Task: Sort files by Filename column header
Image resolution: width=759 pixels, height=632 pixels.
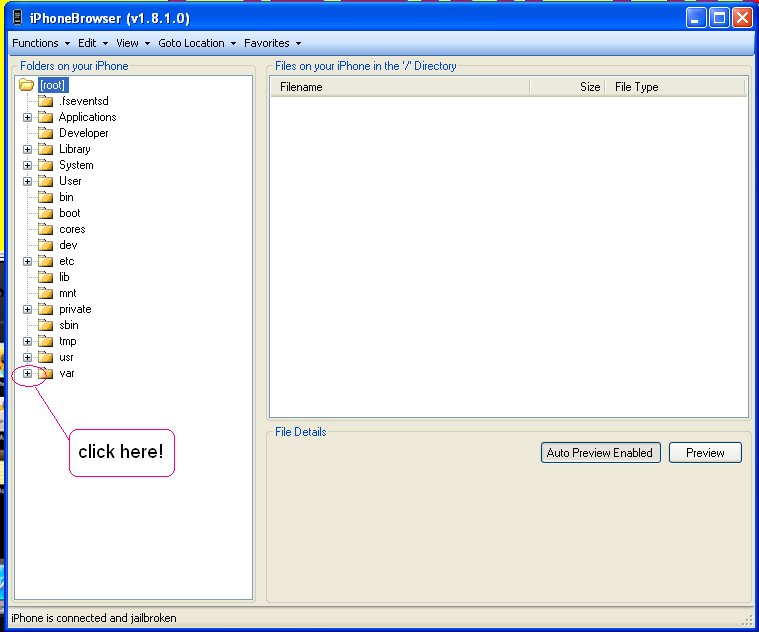Action: click(400, 87)
